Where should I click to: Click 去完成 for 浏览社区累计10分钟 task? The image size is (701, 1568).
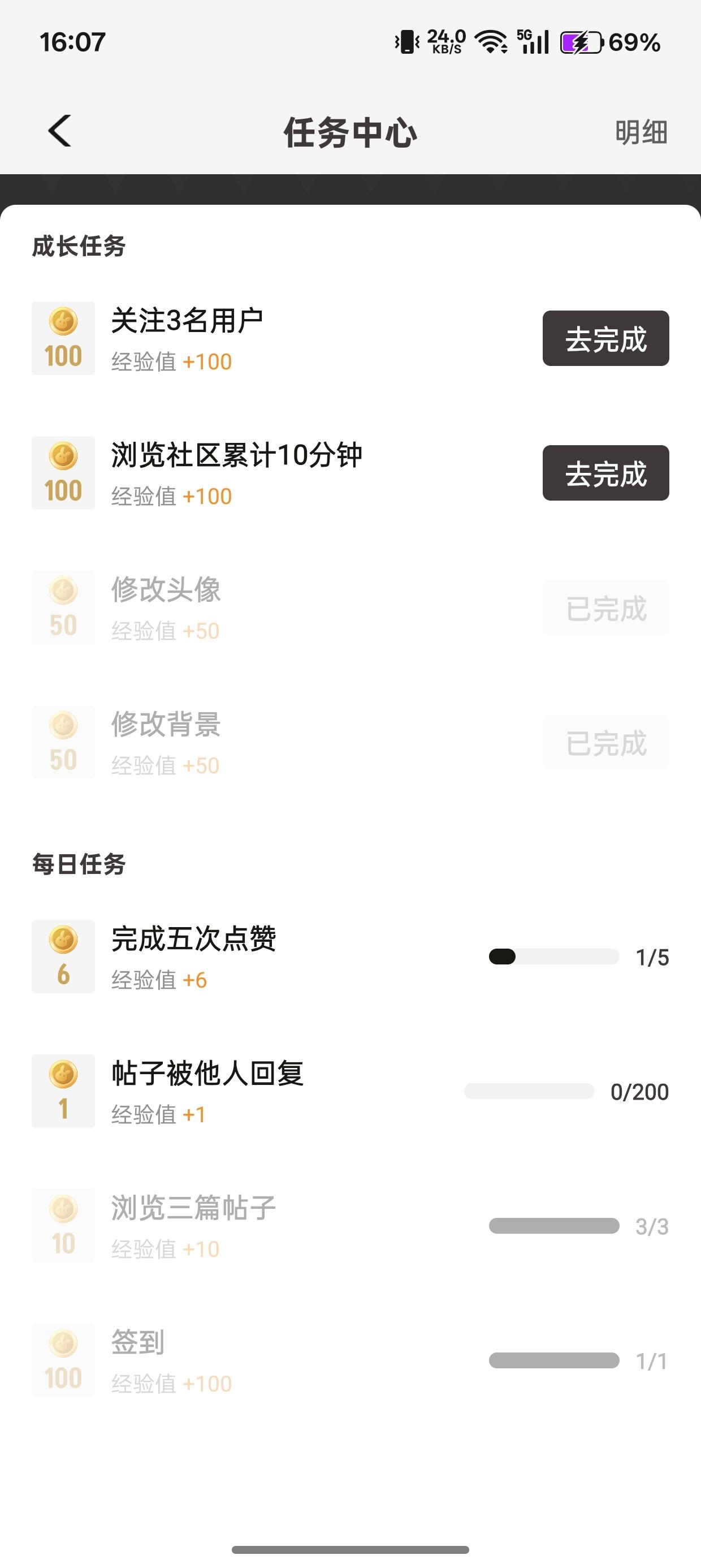point(605,473)
